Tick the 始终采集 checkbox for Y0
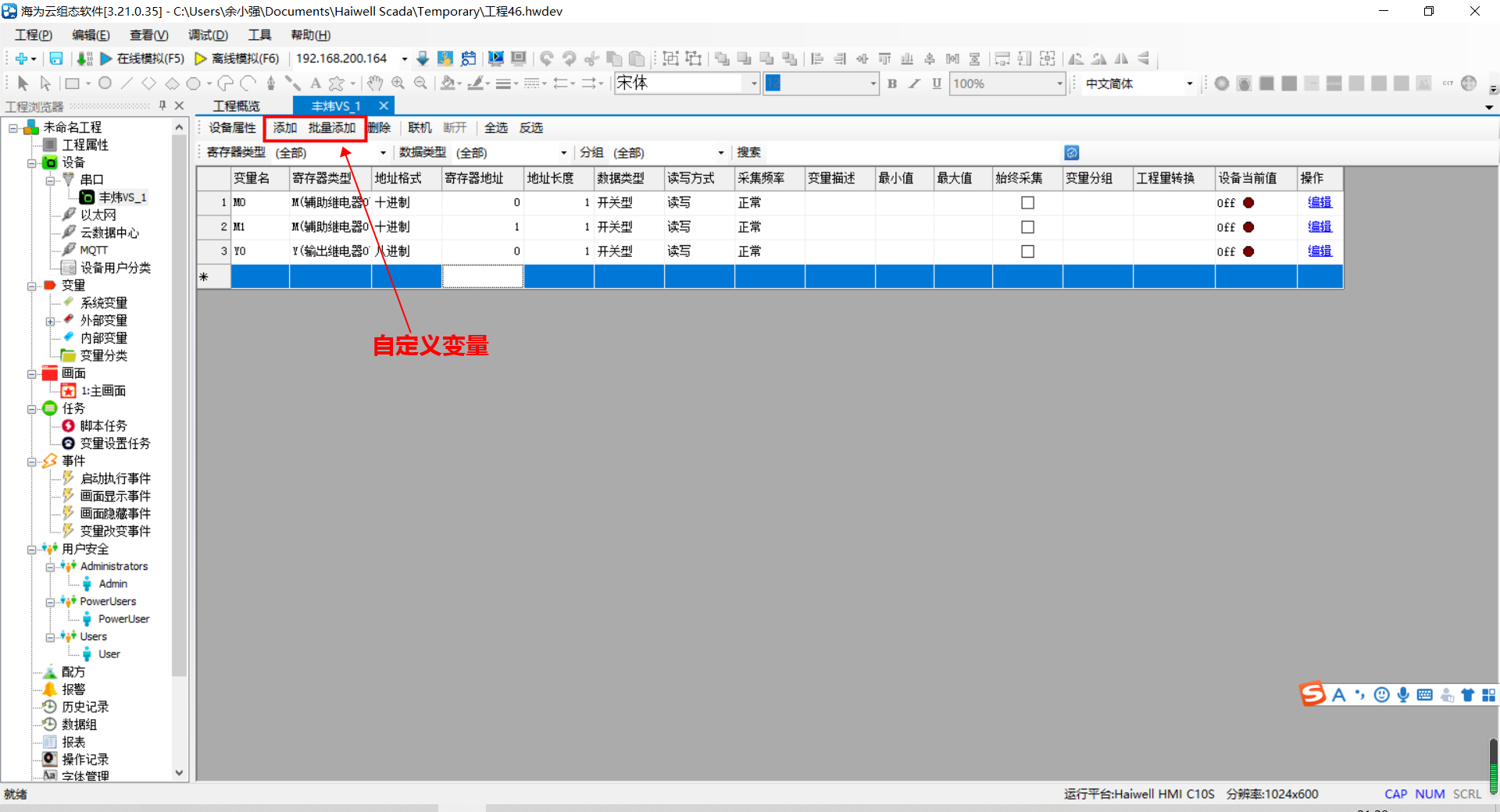 1027,251
